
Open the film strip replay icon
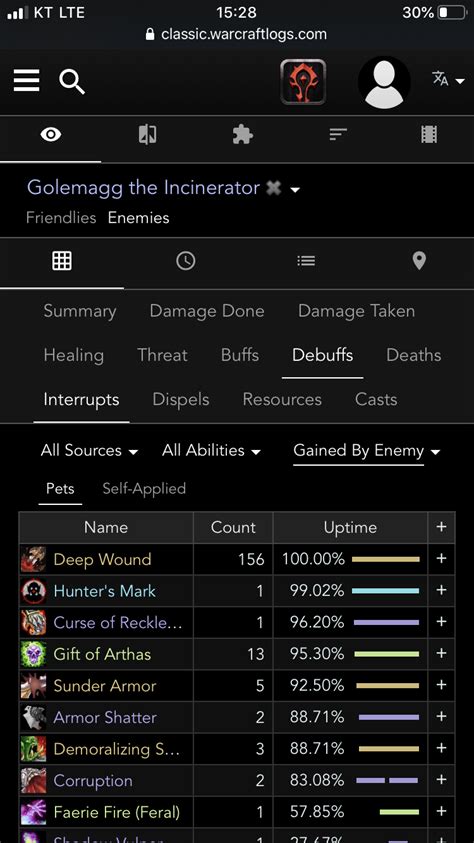click(429, 134)
